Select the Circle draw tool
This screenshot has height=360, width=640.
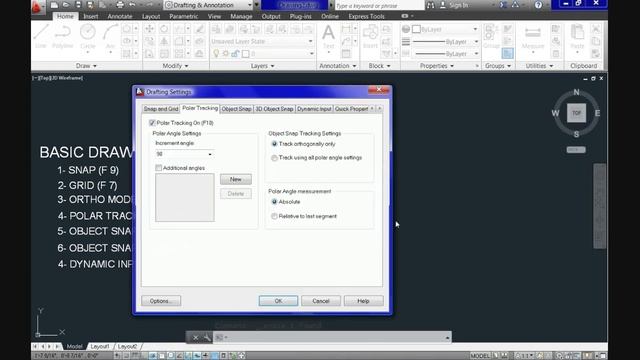pyautogui.click(x=87, y=36)
